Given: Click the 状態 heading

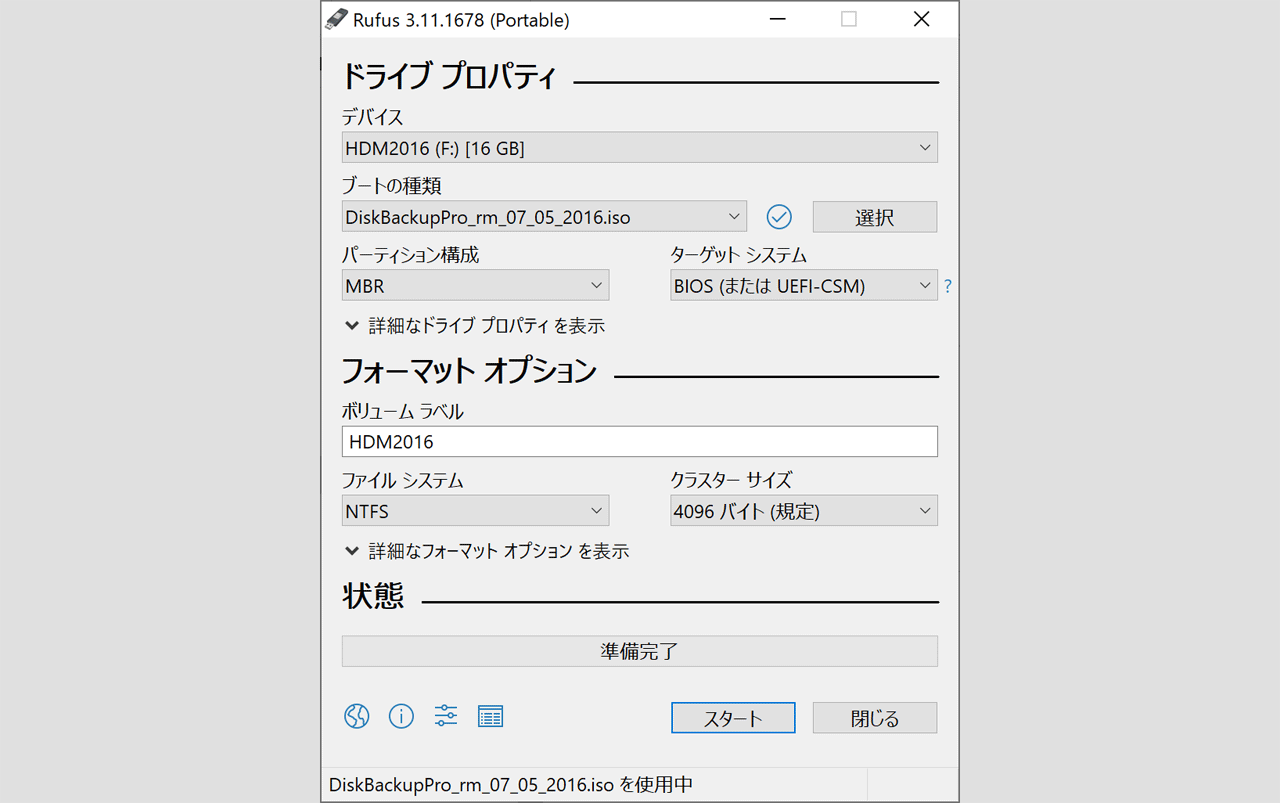Looking at the screenshot, I should point(373,596).
